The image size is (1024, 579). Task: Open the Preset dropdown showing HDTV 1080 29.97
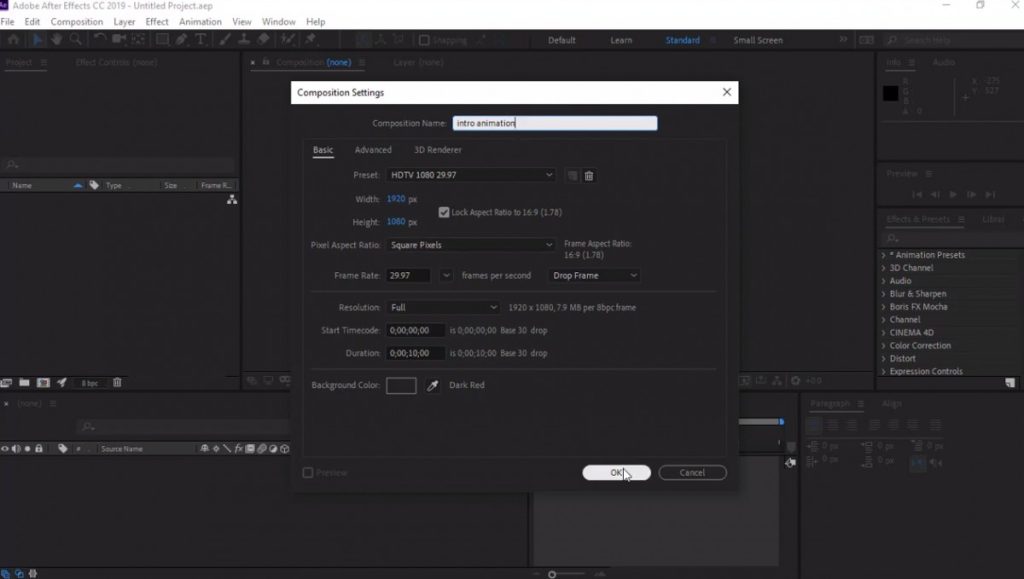[470, 175]
